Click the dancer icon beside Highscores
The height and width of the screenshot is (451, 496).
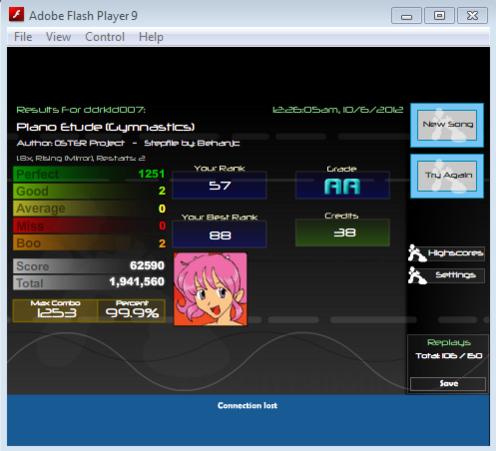pyautogui.click(x=417, y=253)
